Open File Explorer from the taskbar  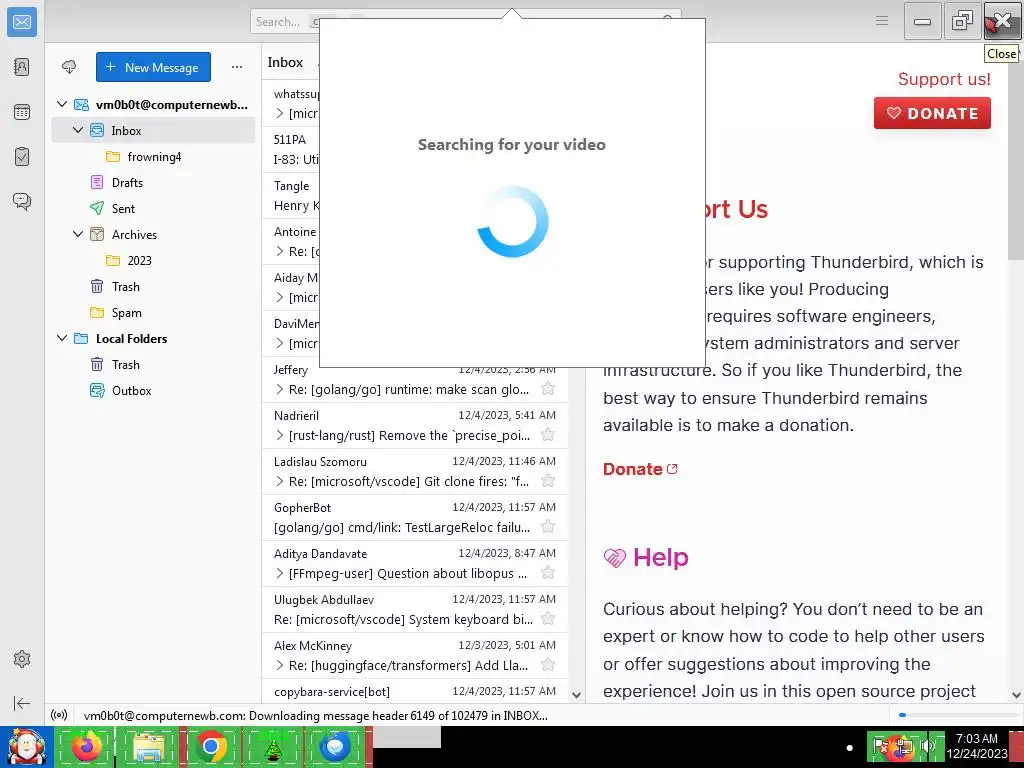(x=148, y=746)
